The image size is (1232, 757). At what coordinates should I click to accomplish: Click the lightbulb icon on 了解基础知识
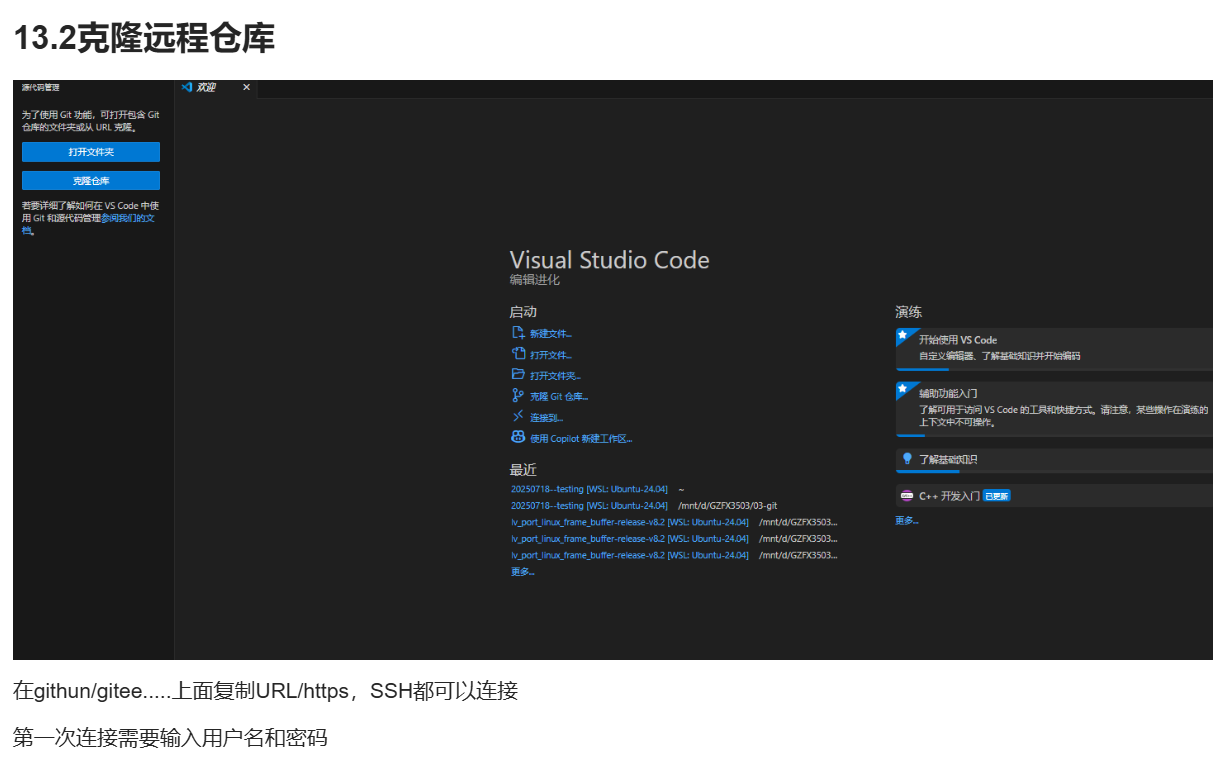(907, 459)
